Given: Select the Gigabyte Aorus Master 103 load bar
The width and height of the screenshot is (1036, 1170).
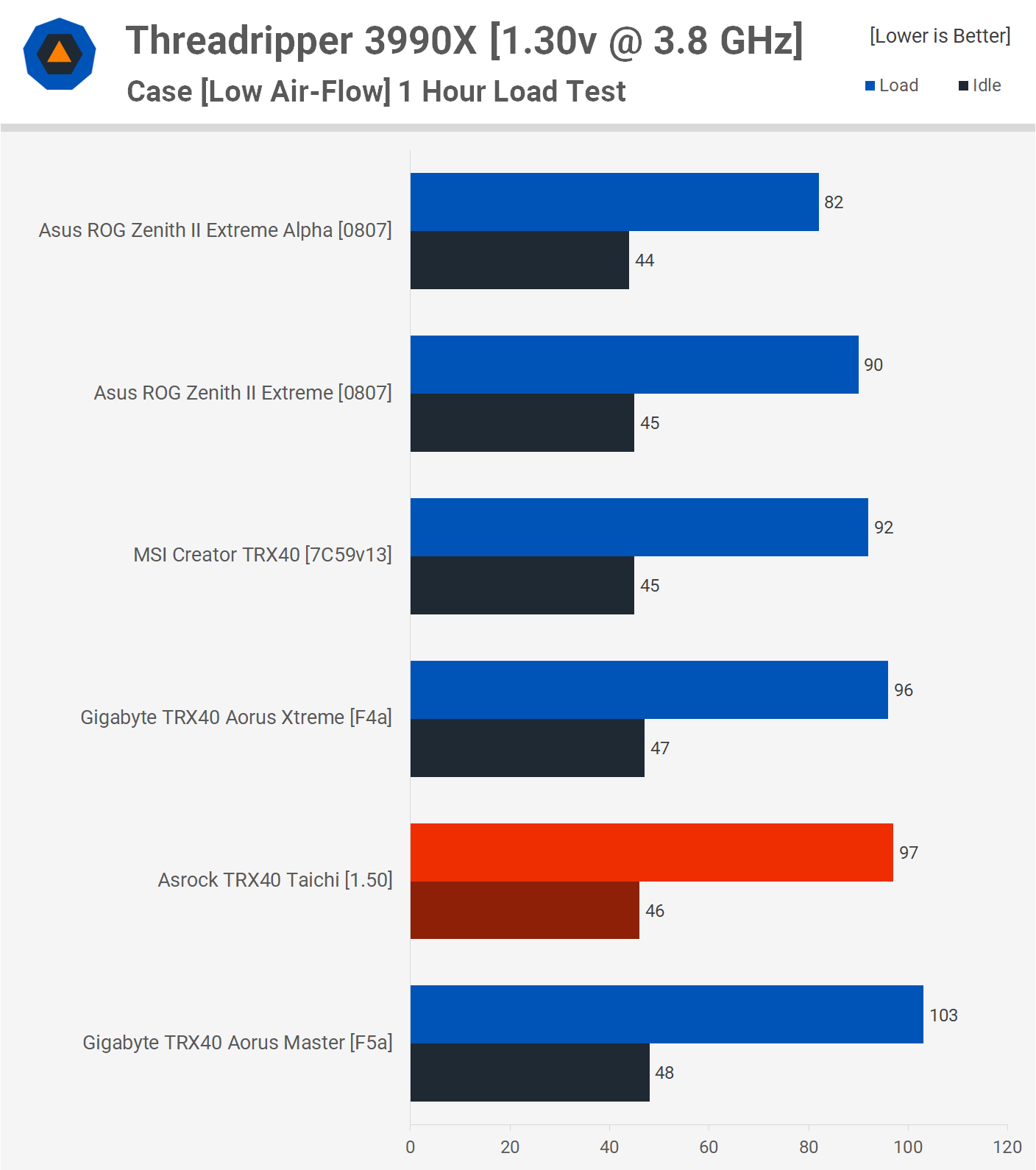Looking at the screenshot, I should click(667, 1015).
